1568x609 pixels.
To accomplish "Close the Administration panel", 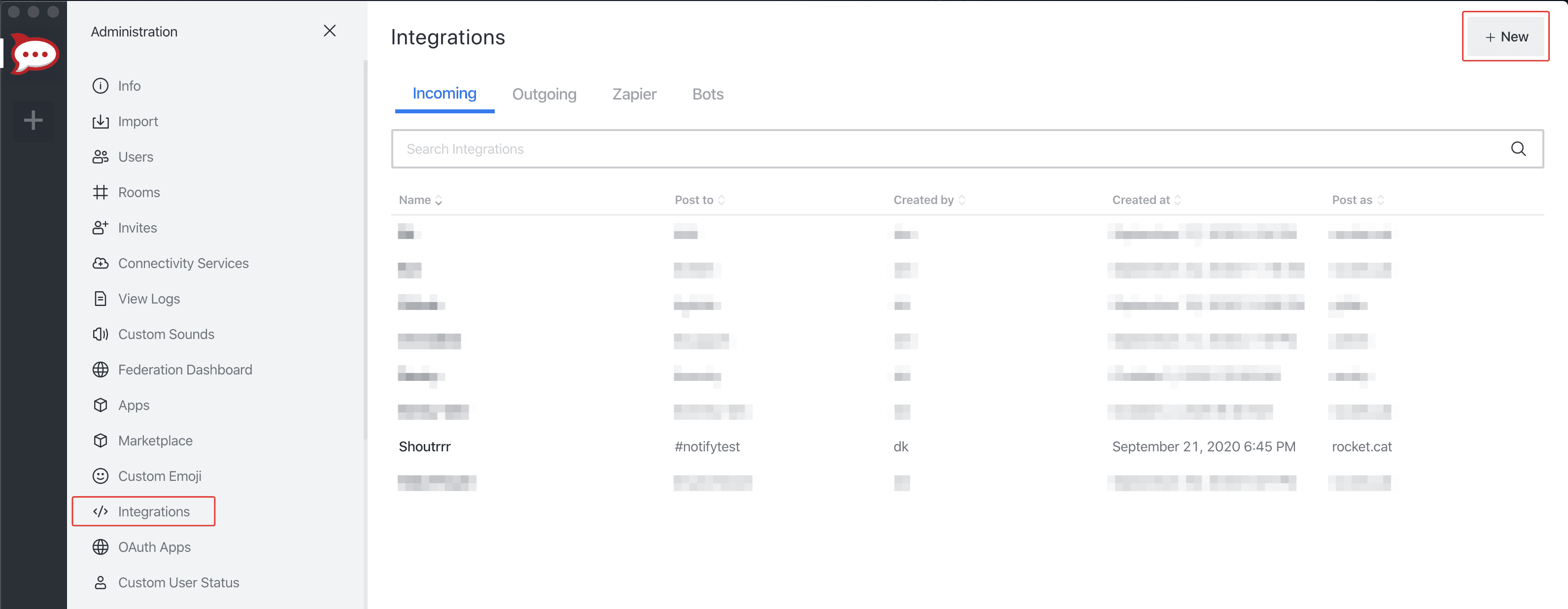I will 330,31.
